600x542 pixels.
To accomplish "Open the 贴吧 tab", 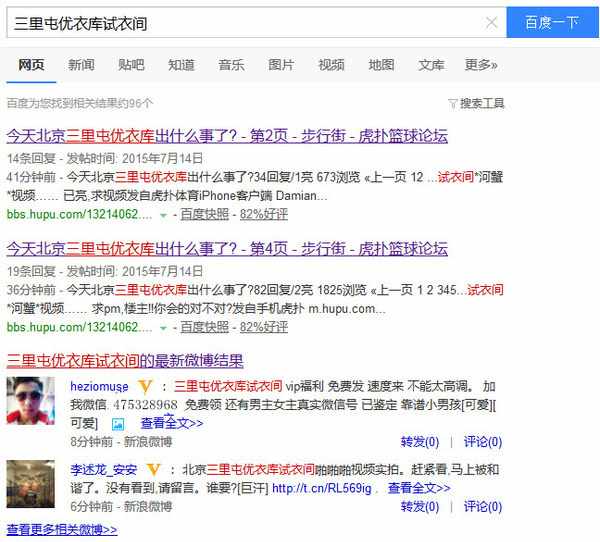I will (131, 65).
